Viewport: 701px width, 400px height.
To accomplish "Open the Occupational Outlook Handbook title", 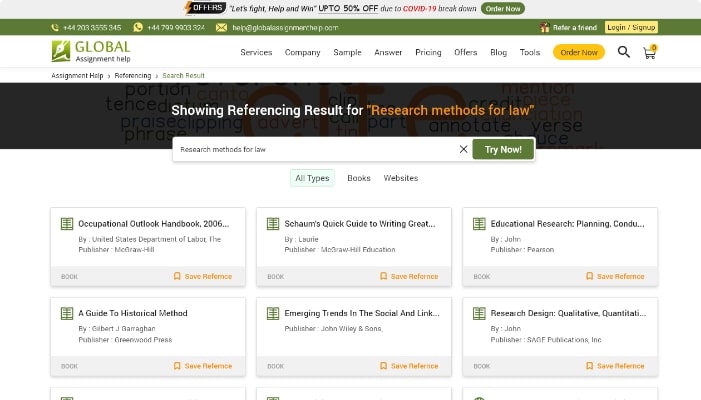I will coord(153,223).
